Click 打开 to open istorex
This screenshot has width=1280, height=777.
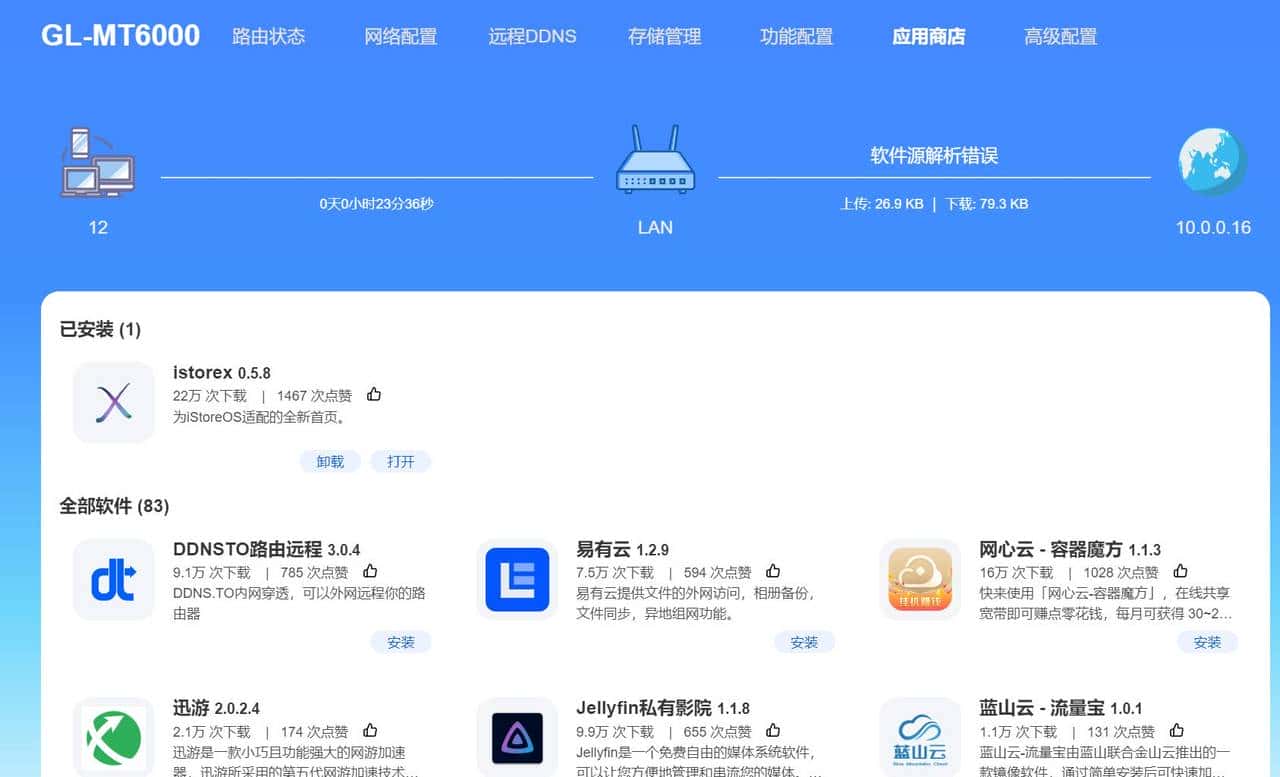pyautogui.click(x=401, y=461)
